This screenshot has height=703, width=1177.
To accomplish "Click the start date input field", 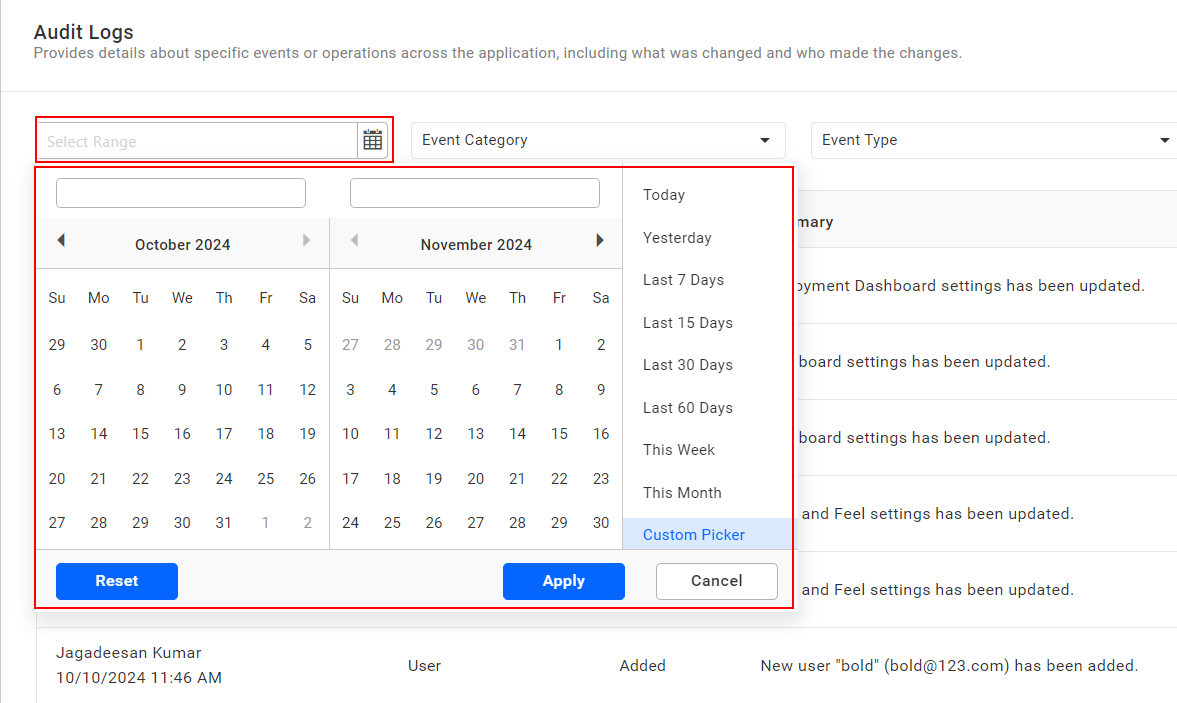I will (x=180, y=192).
